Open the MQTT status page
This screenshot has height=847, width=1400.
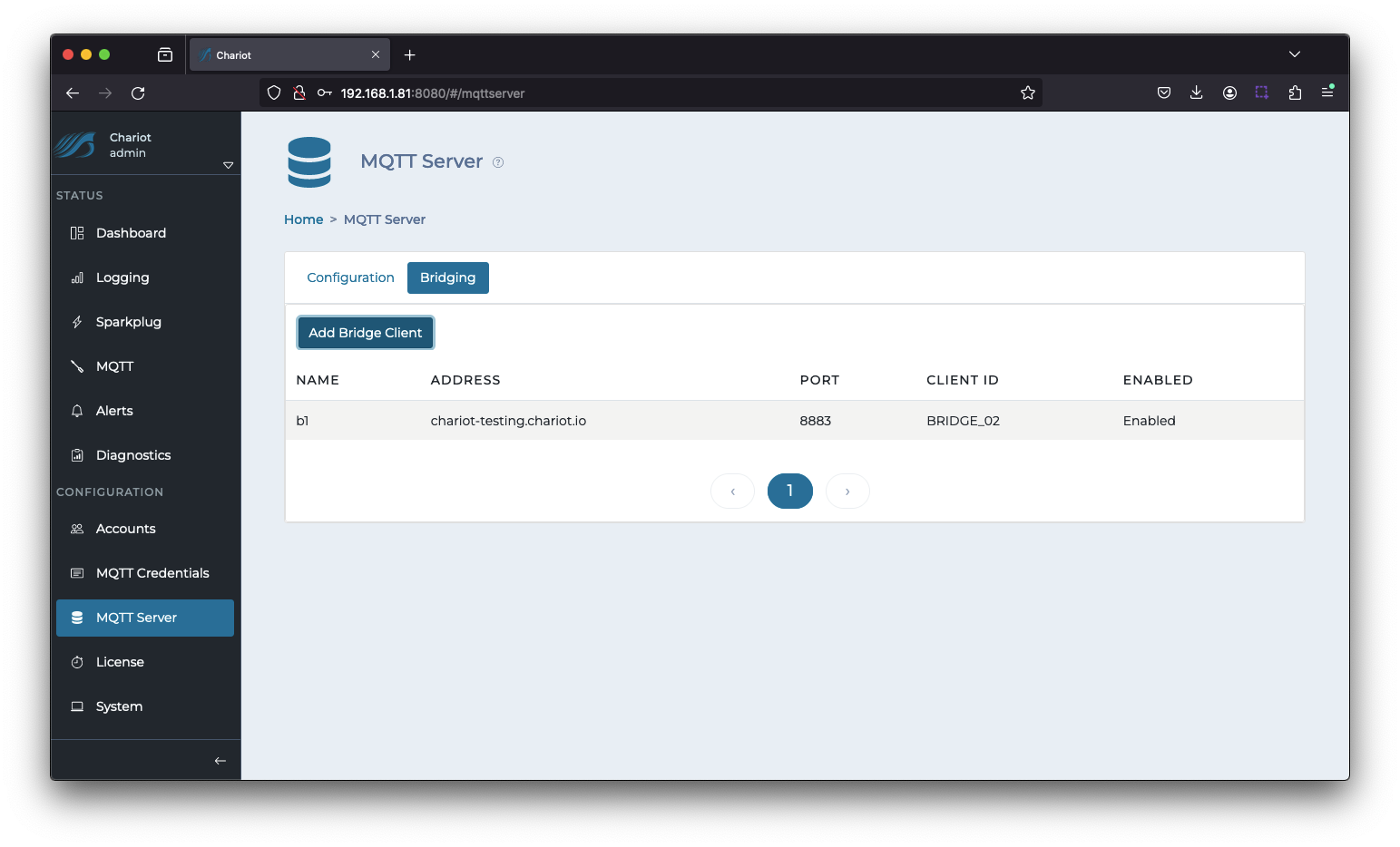pos(145,366)
